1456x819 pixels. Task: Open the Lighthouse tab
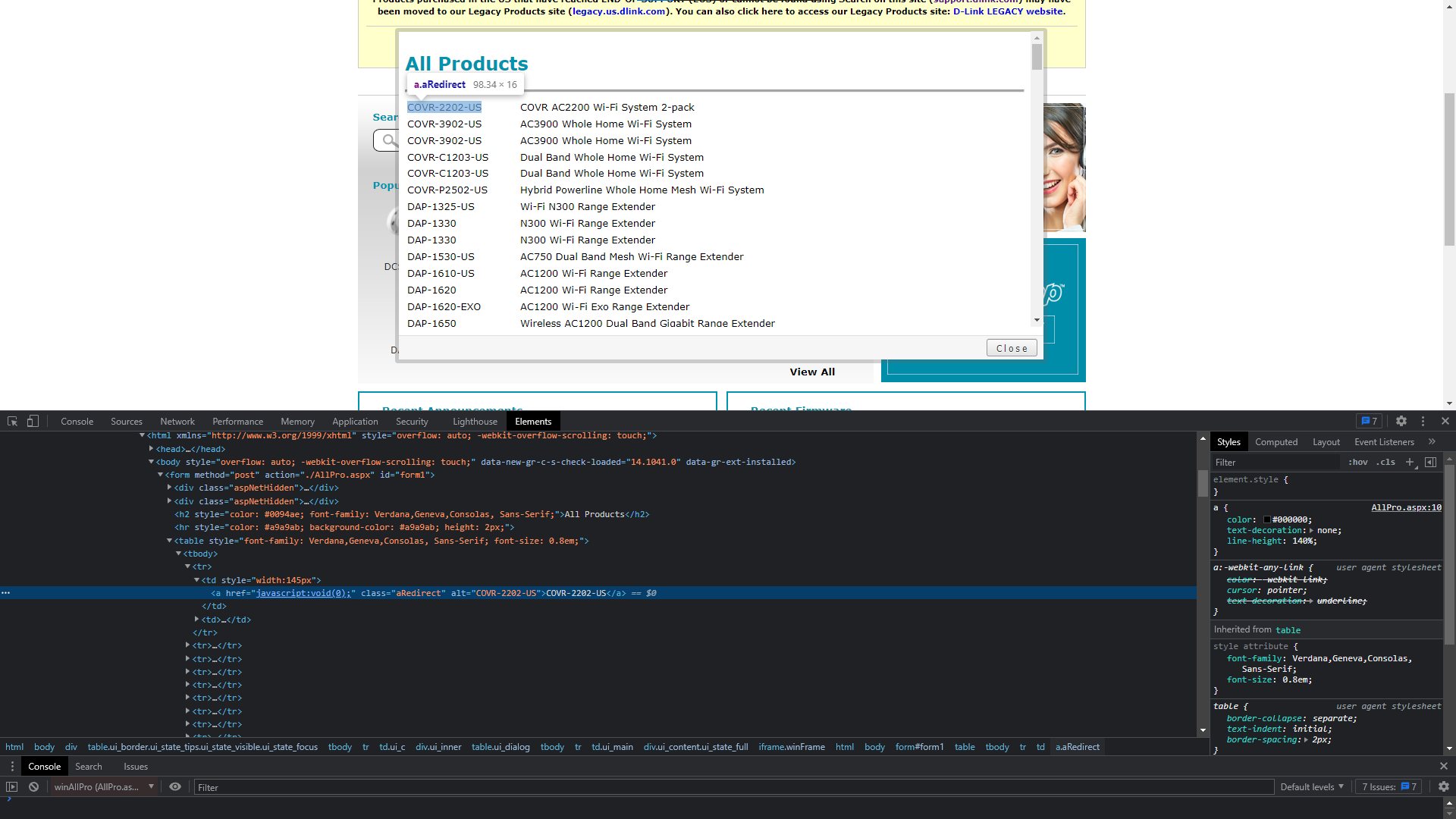point(475,422)
